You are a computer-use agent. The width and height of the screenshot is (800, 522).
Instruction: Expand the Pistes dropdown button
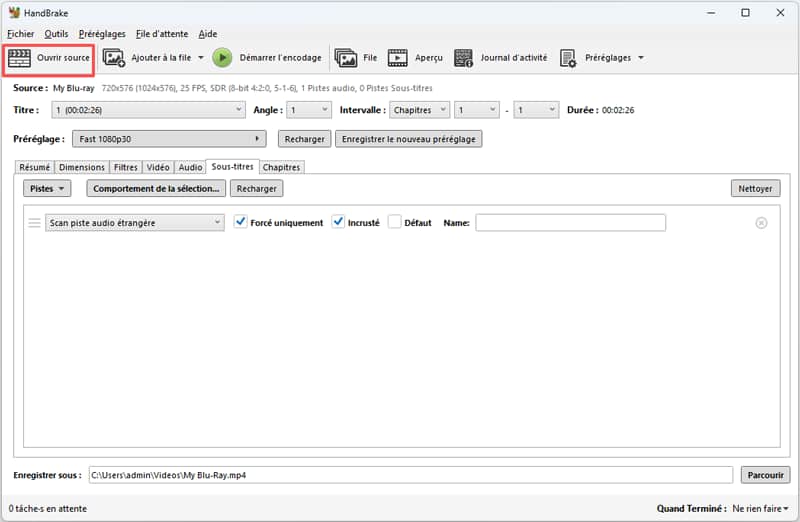tap(47, 189)
